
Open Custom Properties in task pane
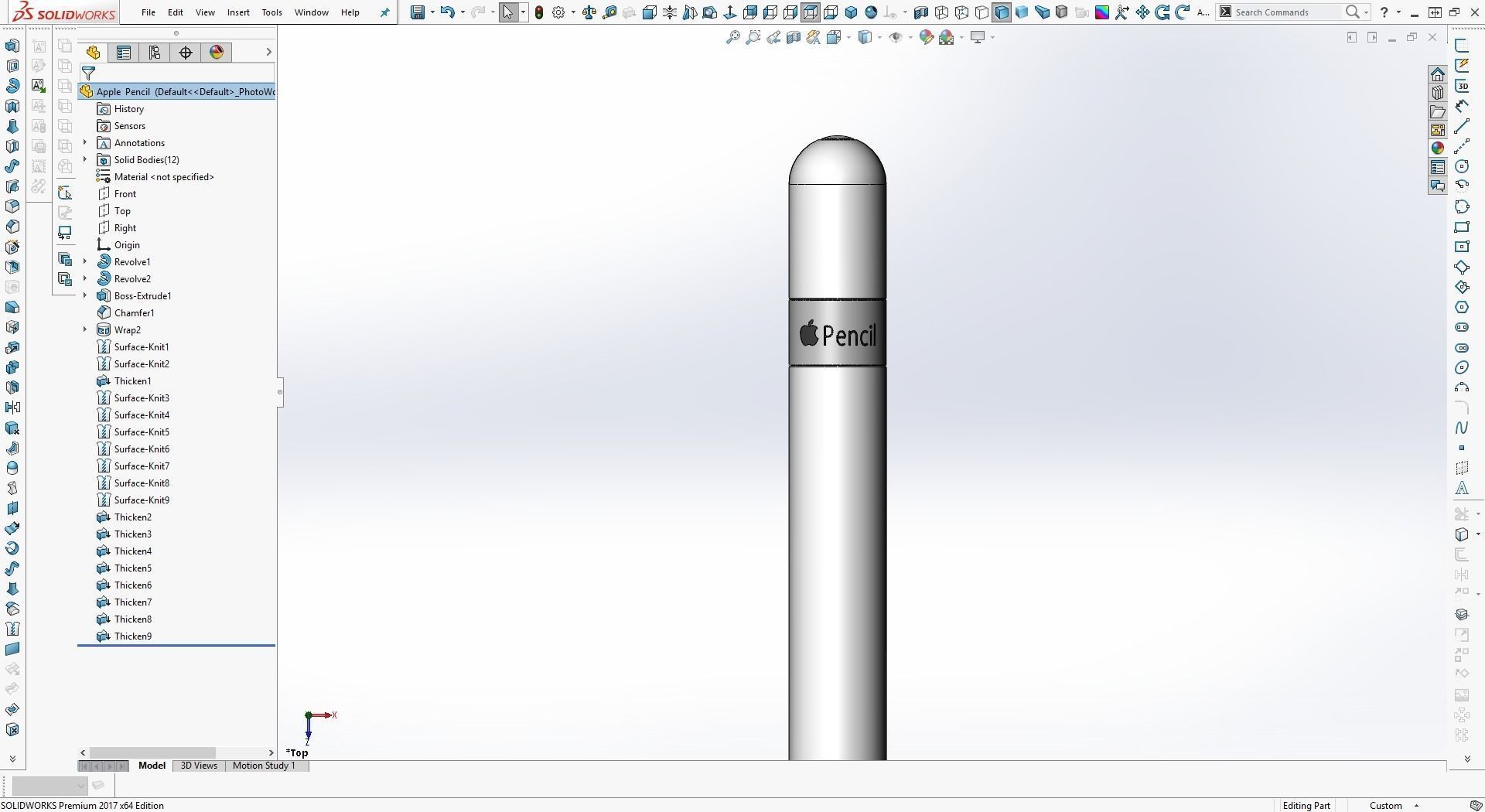point(1438,167)
